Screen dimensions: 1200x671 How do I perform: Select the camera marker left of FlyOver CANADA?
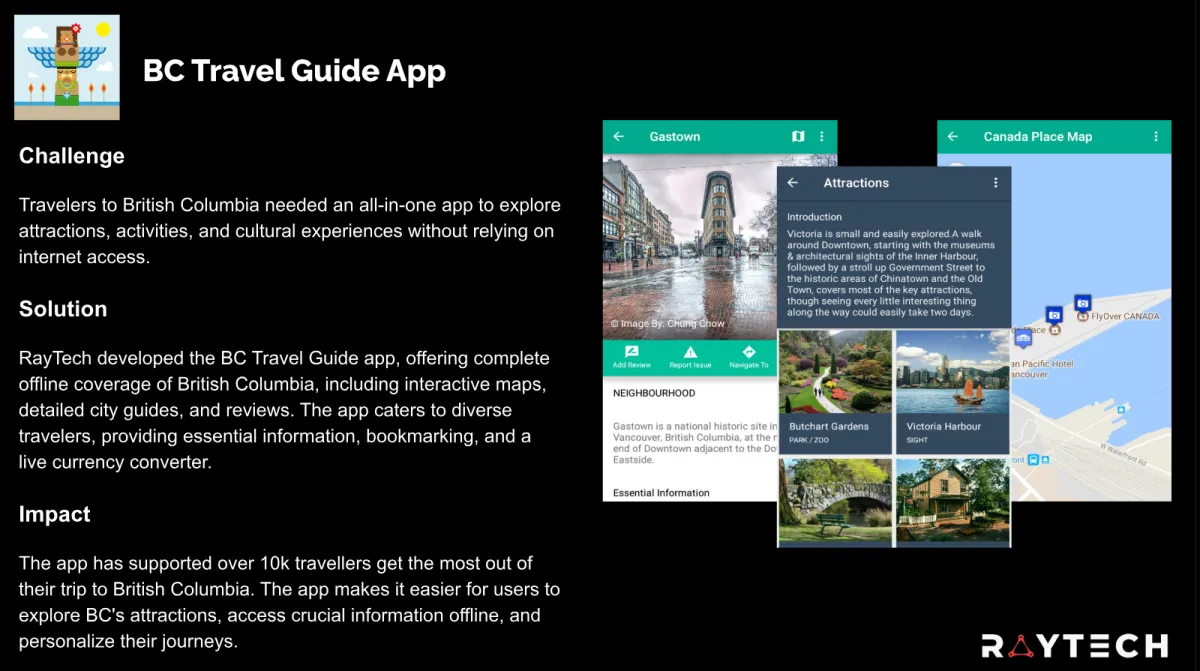tap(1053, 314)
